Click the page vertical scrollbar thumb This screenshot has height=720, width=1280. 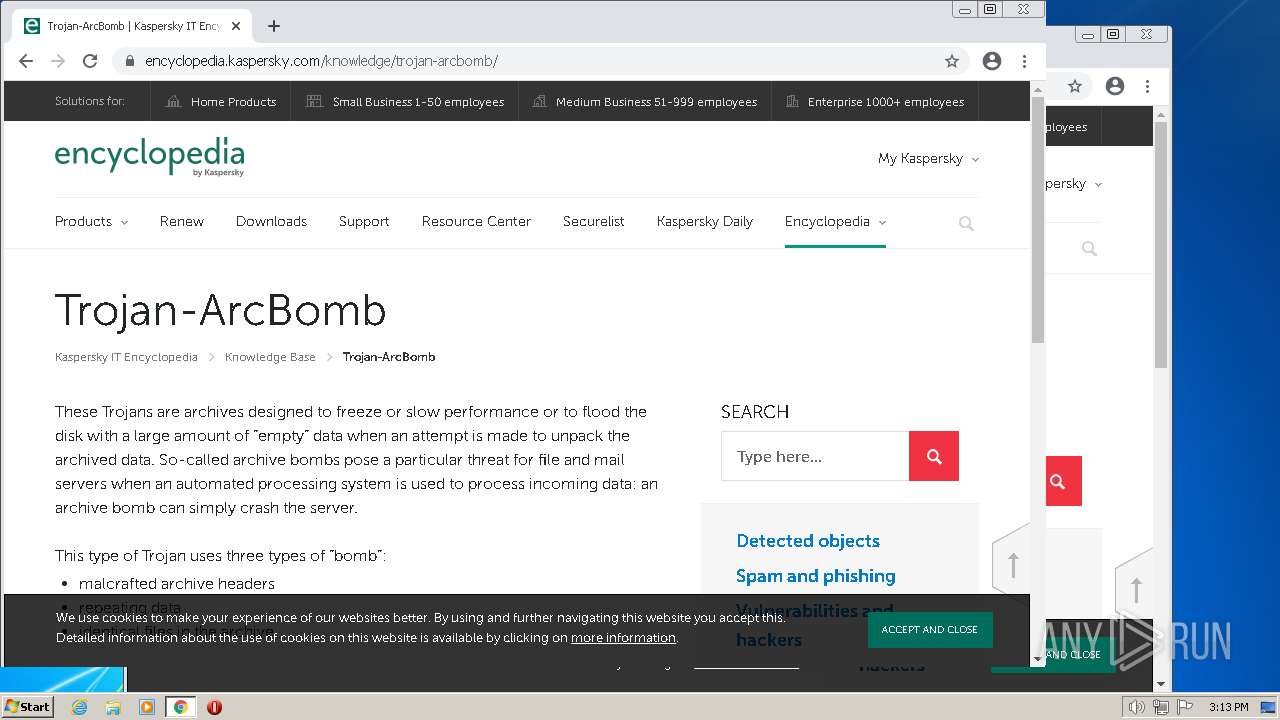click(1037, 220)
